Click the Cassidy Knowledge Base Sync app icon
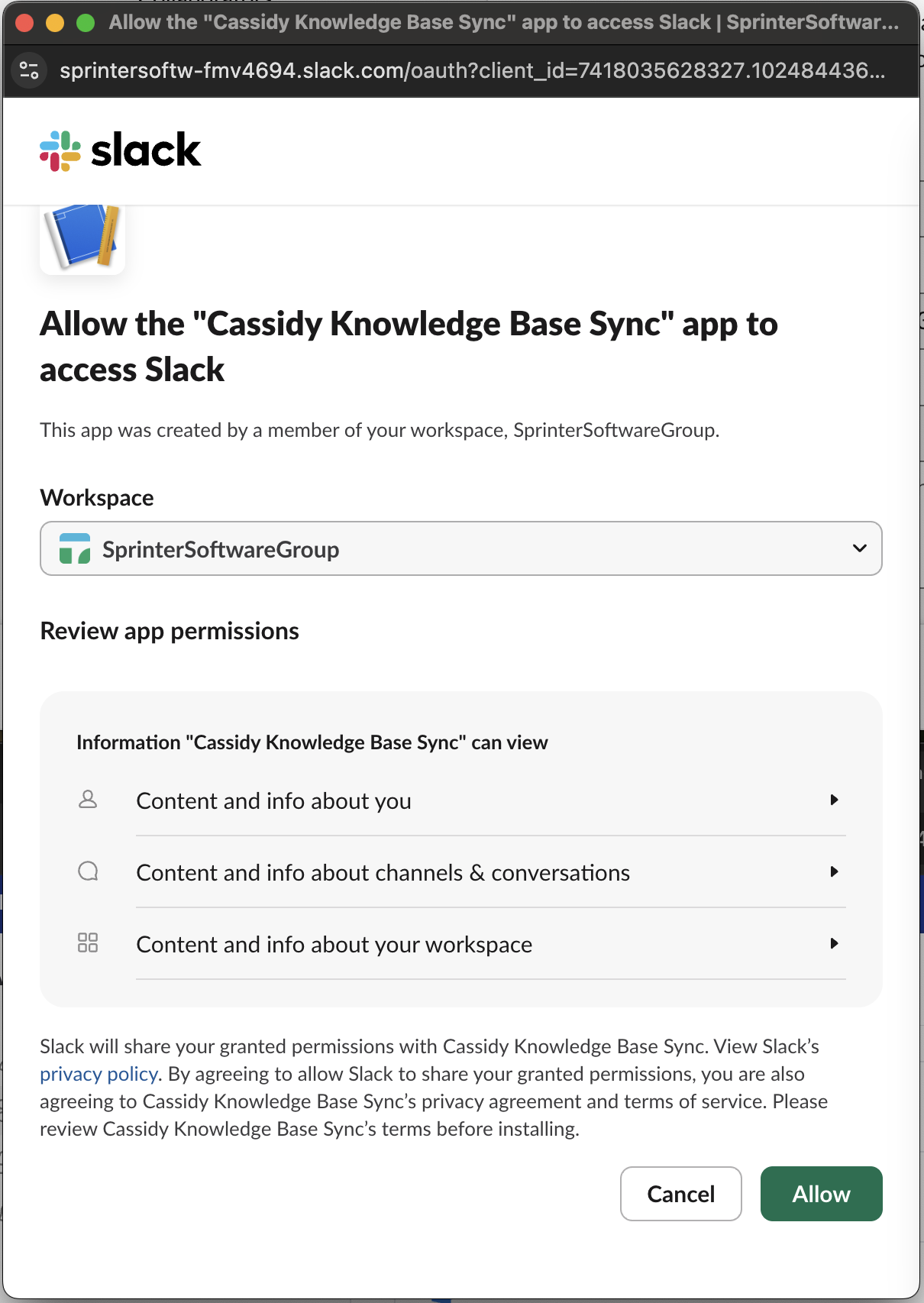This screenshot has width=924, height=1303. click(82, 239)
